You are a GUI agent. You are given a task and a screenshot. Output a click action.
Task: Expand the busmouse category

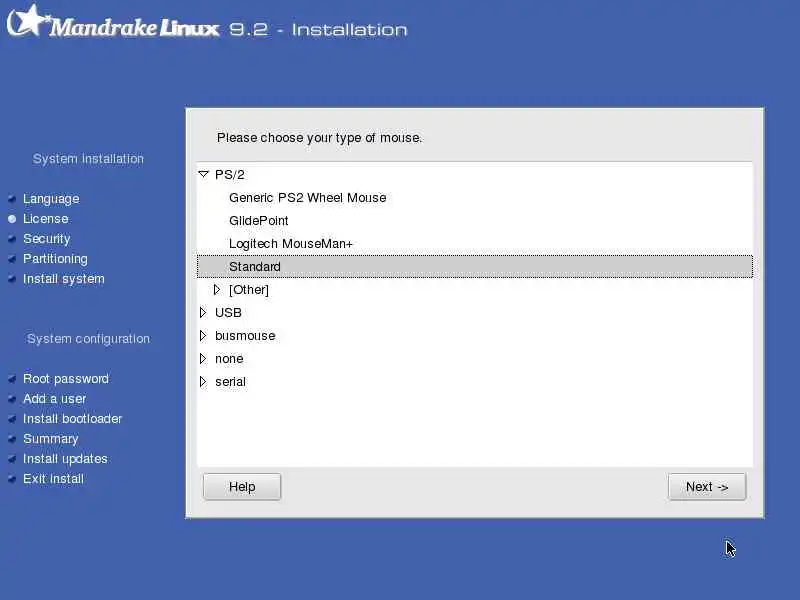[203, 336]
